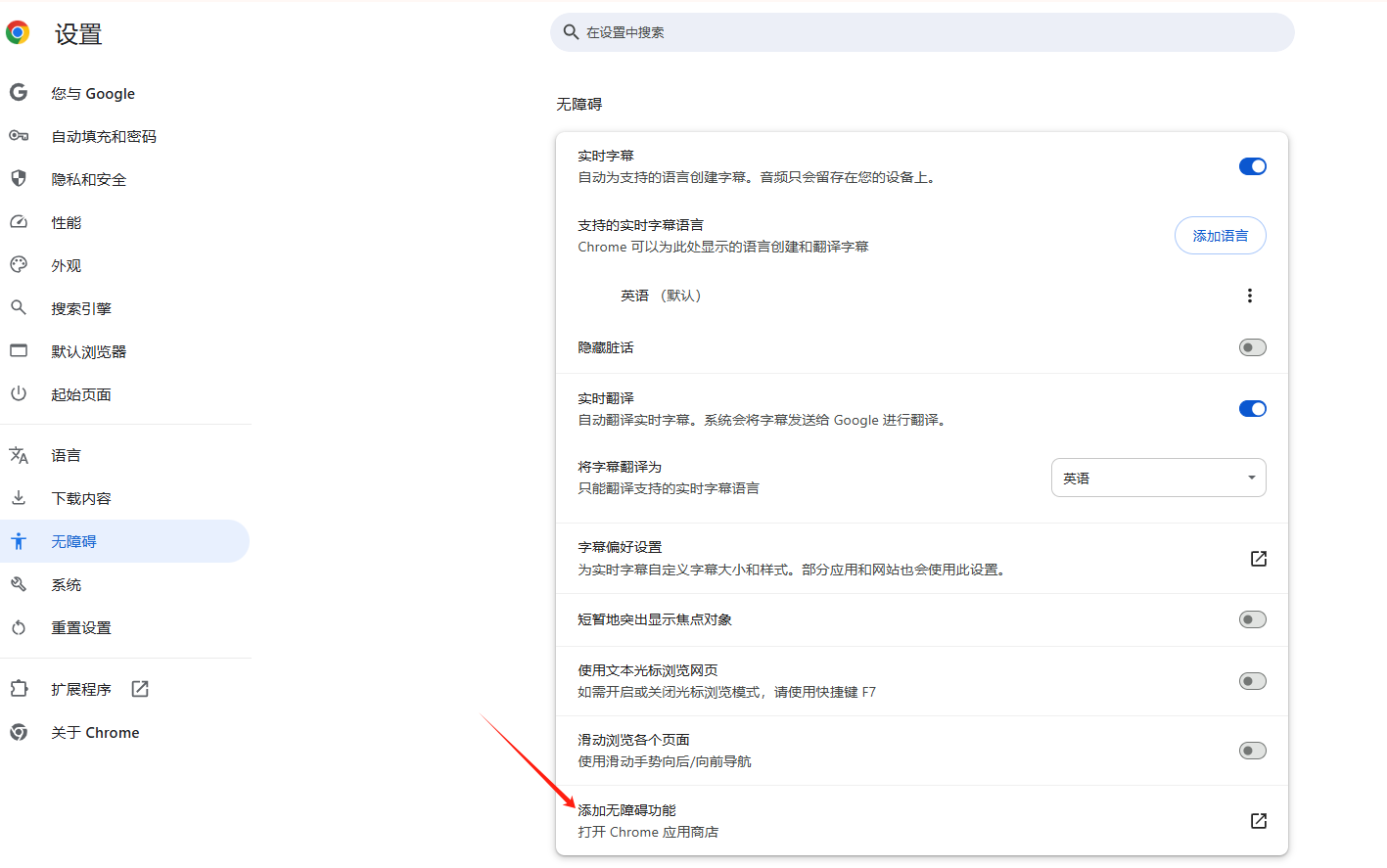This screenshot has width=1387, height=868.
Task: Click the download icon for 下载内容
Action: 19,497
